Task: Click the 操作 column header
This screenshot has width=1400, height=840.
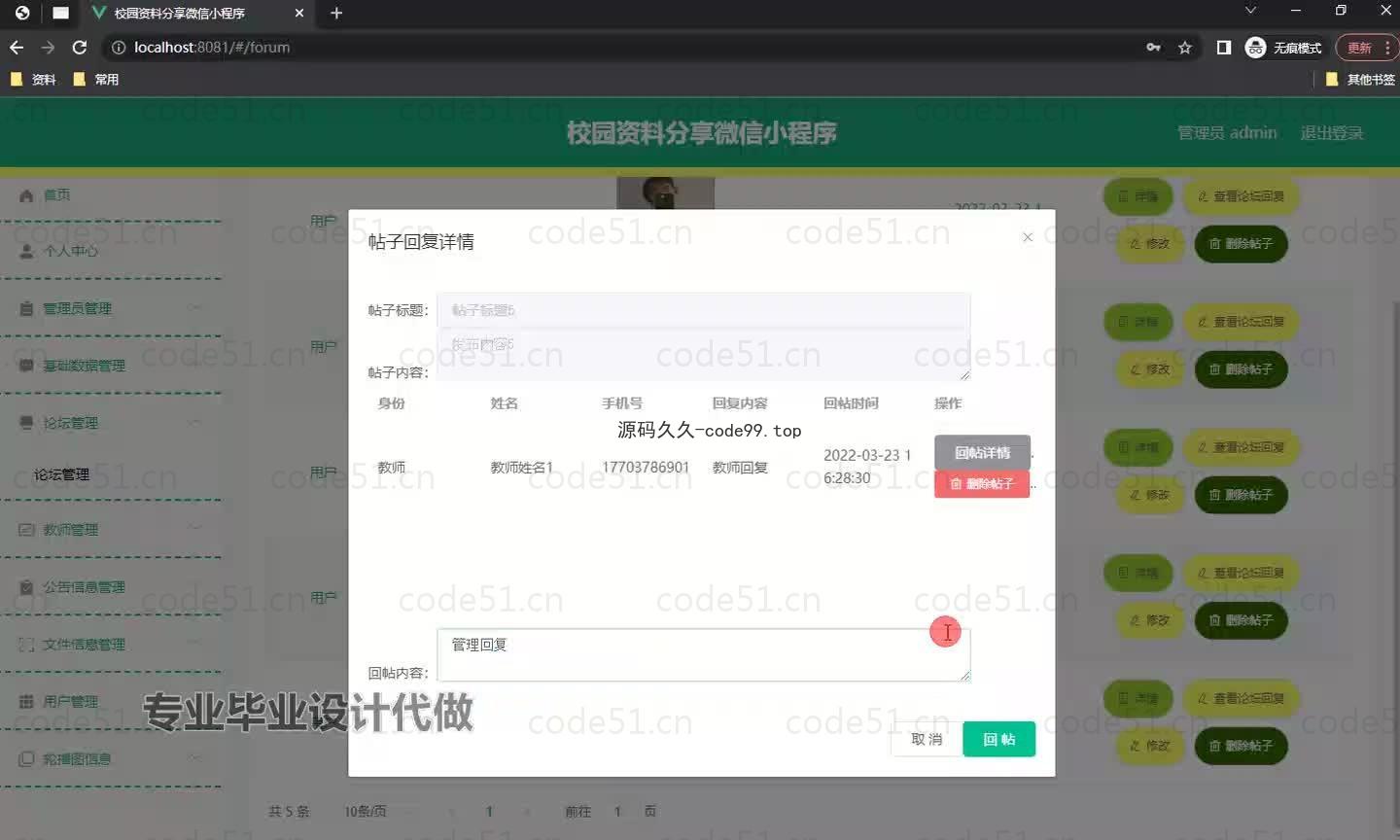Action: point(948,403)
